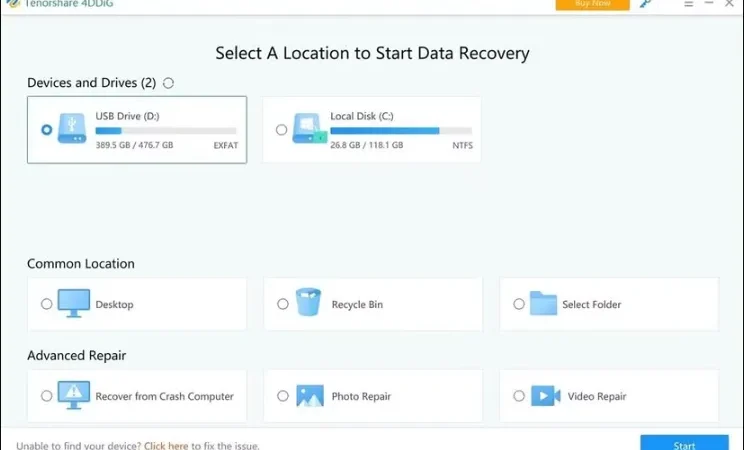Refresh the Devices and Drives list
Screen dimensions: 744x450
point(168,83)
